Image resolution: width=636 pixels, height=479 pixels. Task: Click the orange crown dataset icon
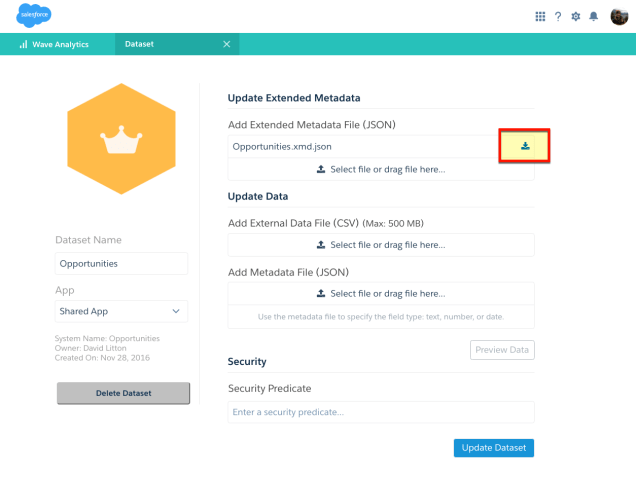point(120,142)
